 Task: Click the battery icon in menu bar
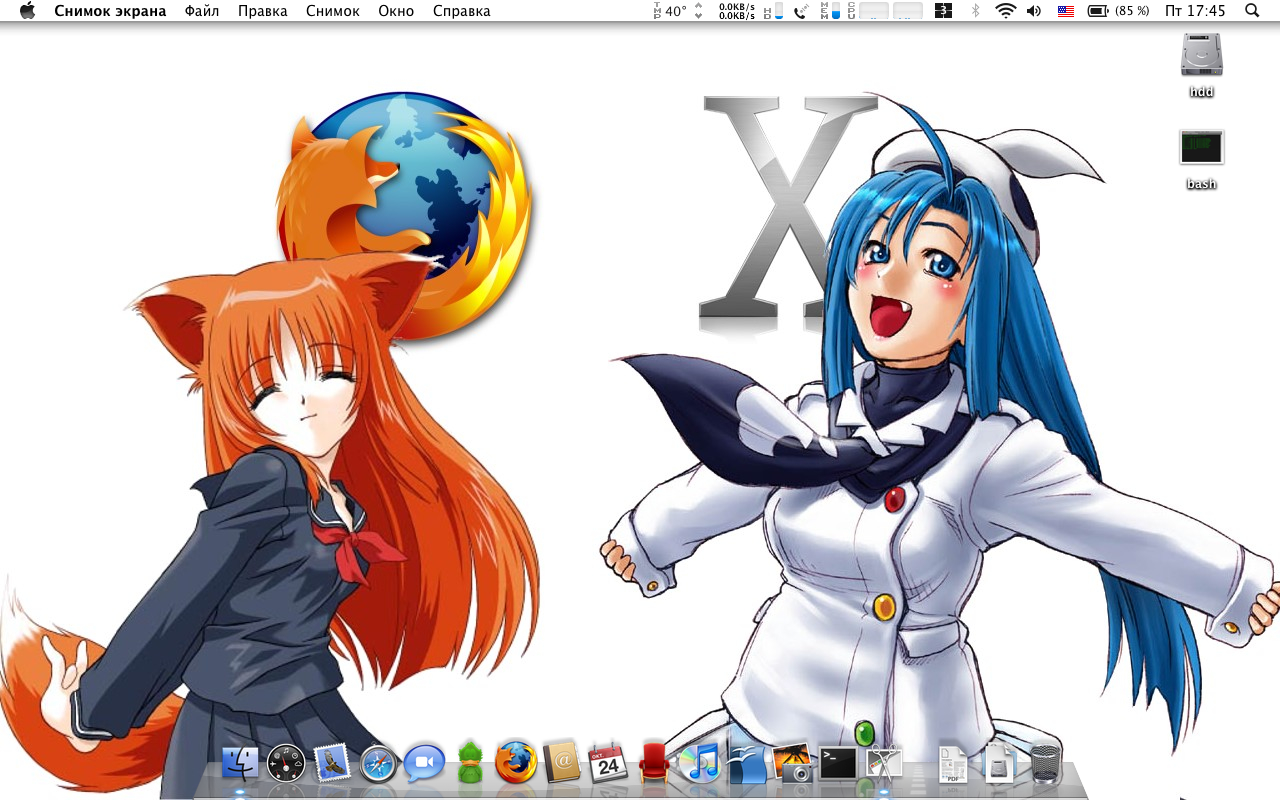(1098, 11)
